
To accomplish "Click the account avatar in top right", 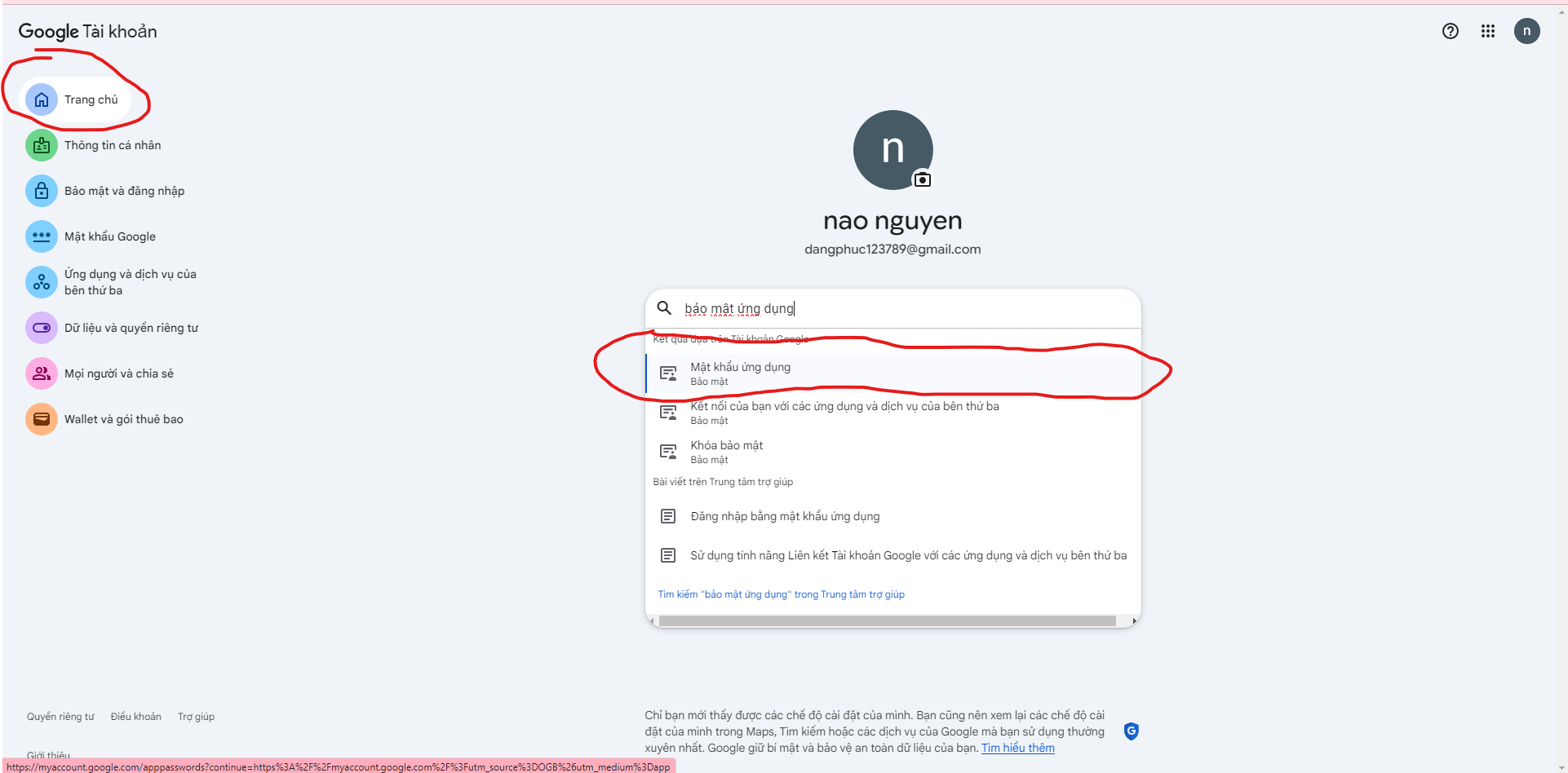I will point(1526,31).
